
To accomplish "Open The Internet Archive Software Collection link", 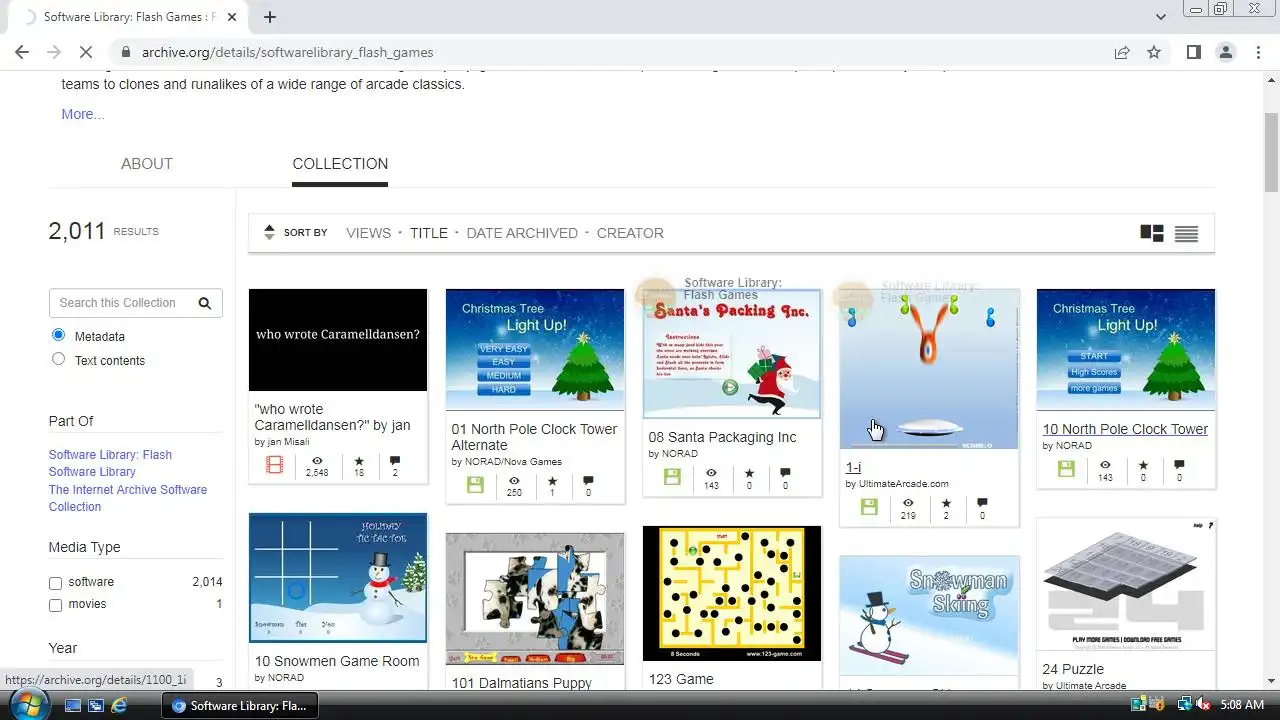I will pyautogui.click(x=128, y=498).
